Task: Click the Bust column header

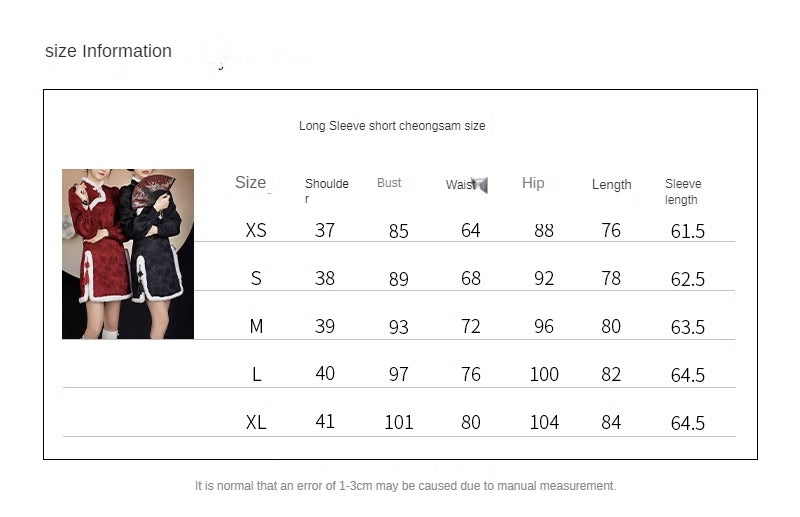Action: tap(389, 183)
